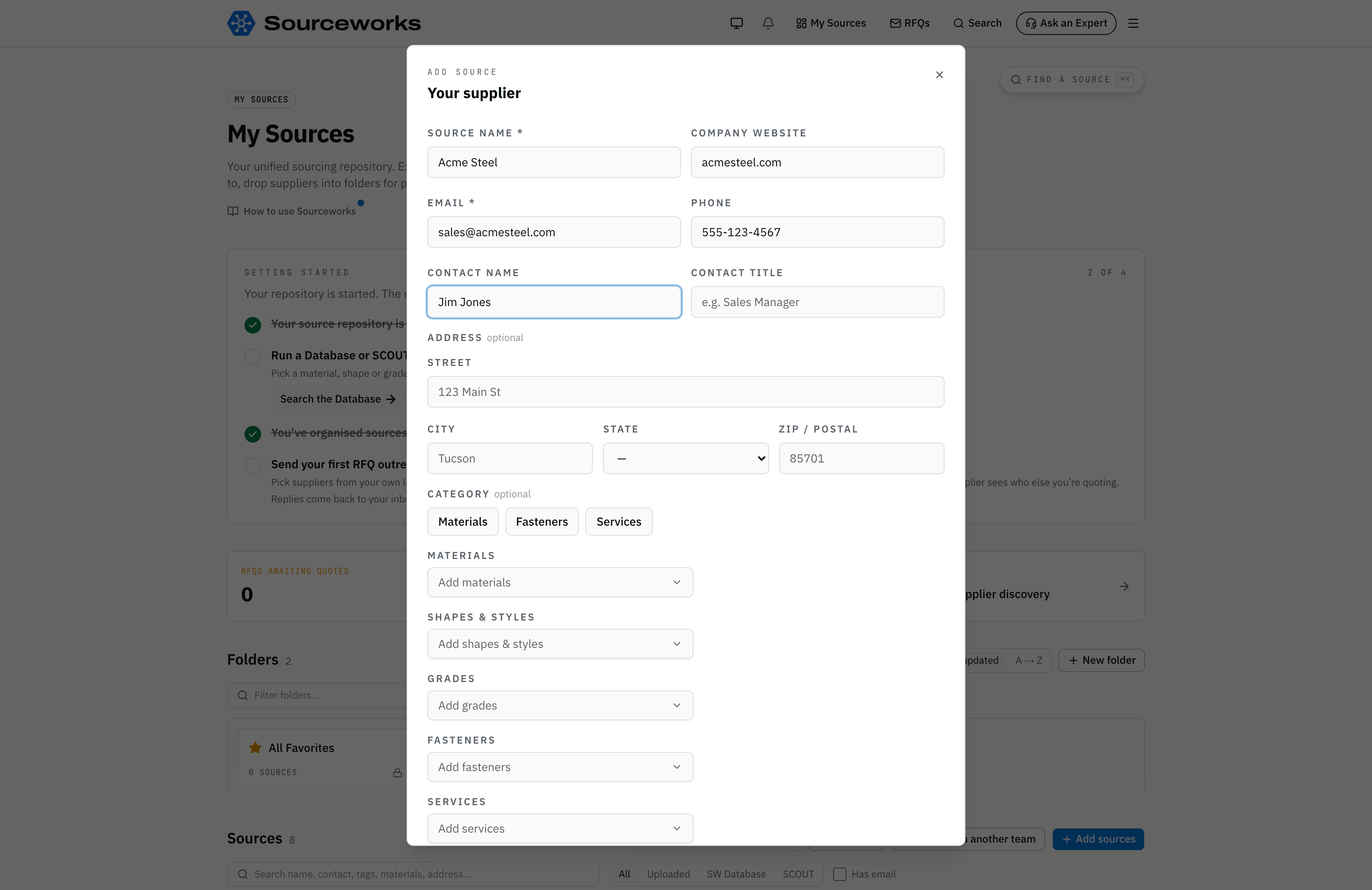Click the star icon on All Favorites

click(255, 747)
